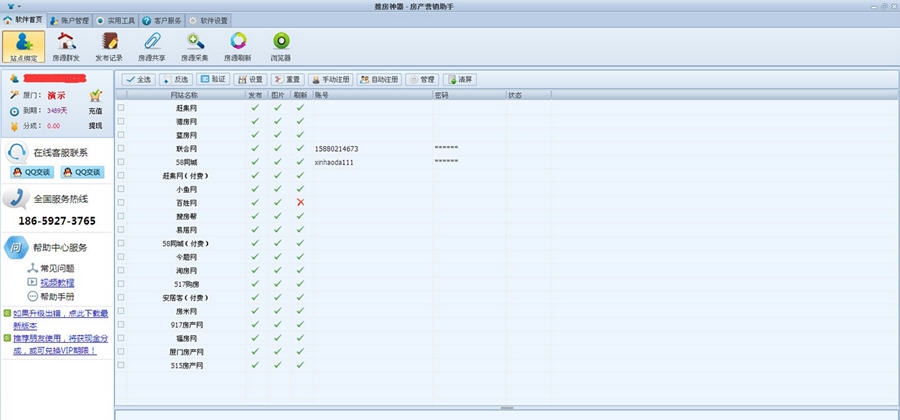This screenshot has height=420, width=900.
Task: Open the 房源共享 paperclip sharing tool
Action: click(152, 46)
